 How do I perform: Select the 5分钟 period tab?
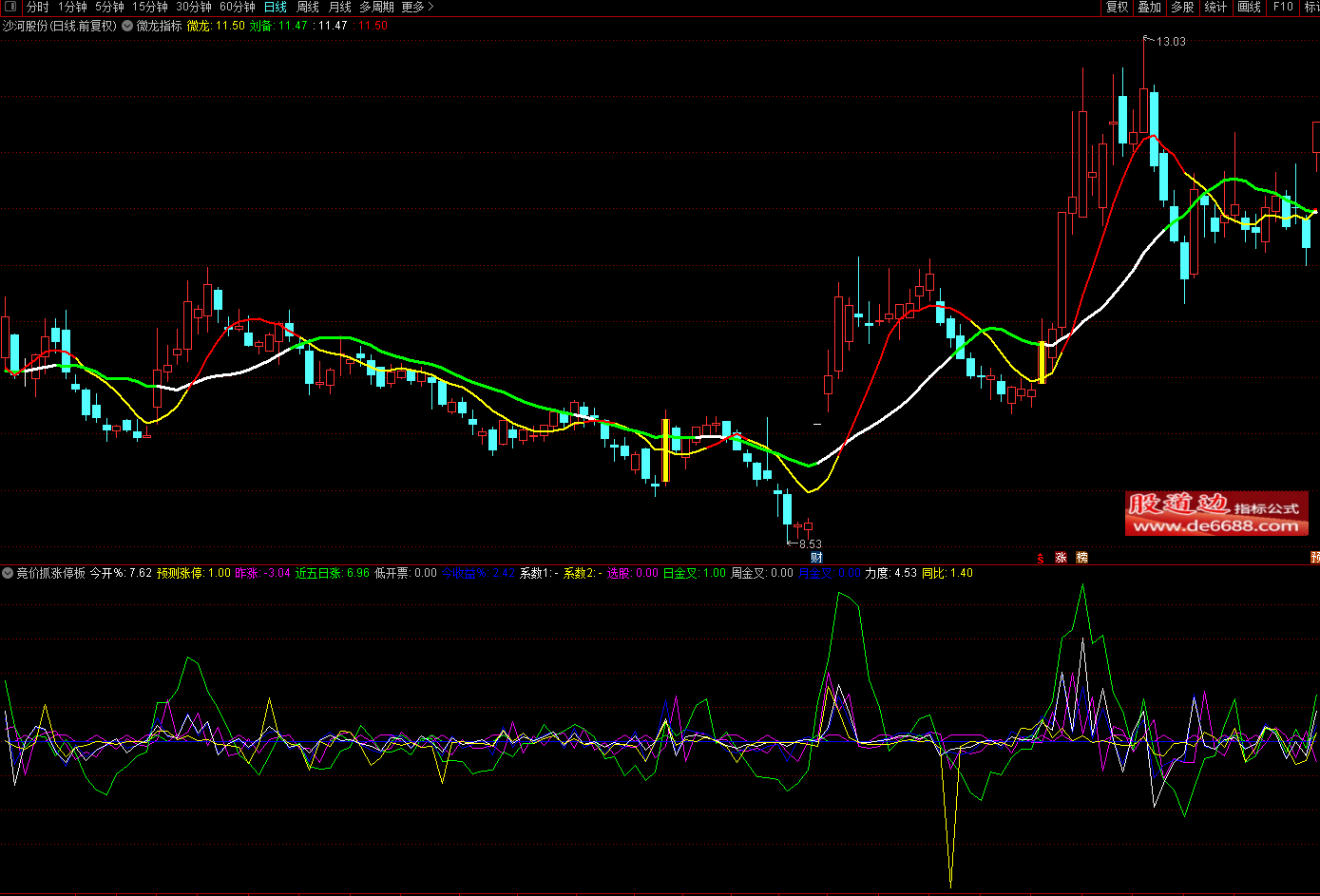[x=109, y=7]
